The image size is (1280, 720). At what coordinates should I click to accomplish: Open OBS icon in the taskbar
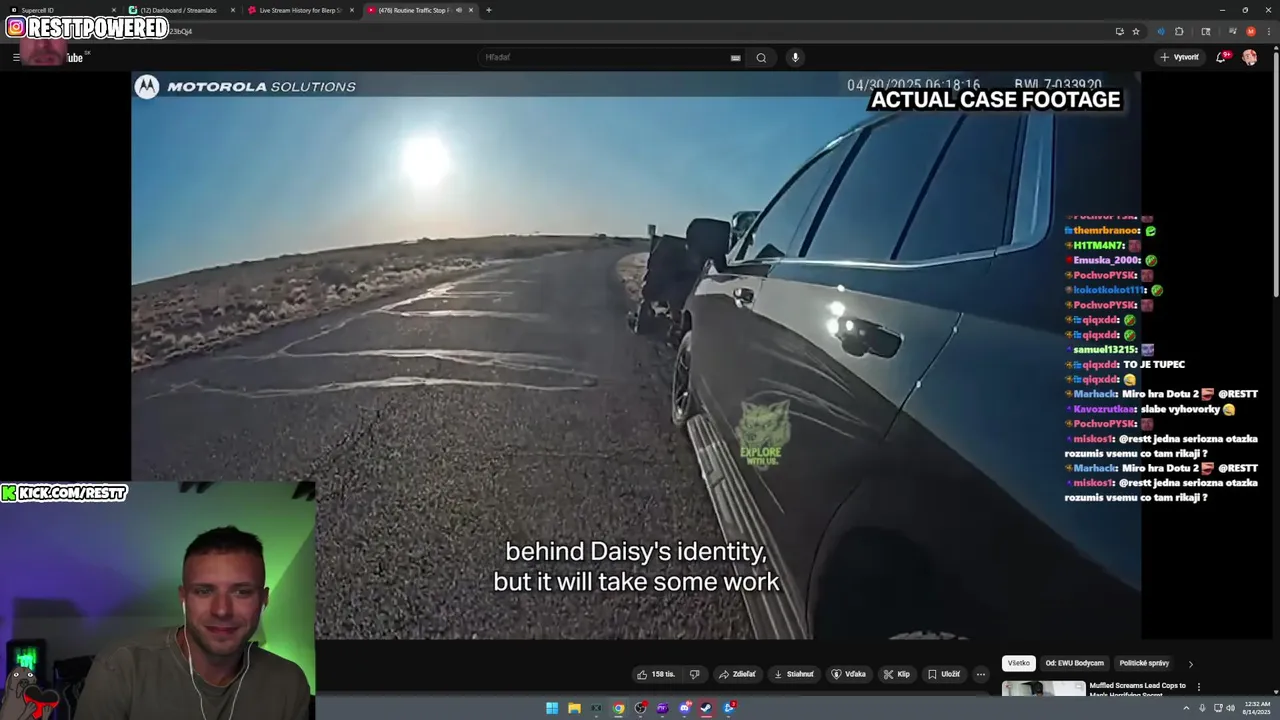pyautogui.click(x=641, y=708)
